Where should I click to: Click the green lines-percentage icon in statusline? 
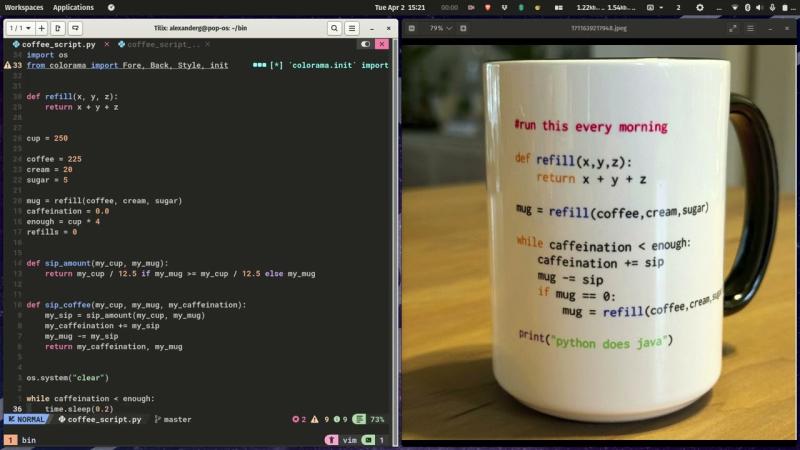click(x=359, y=419)
